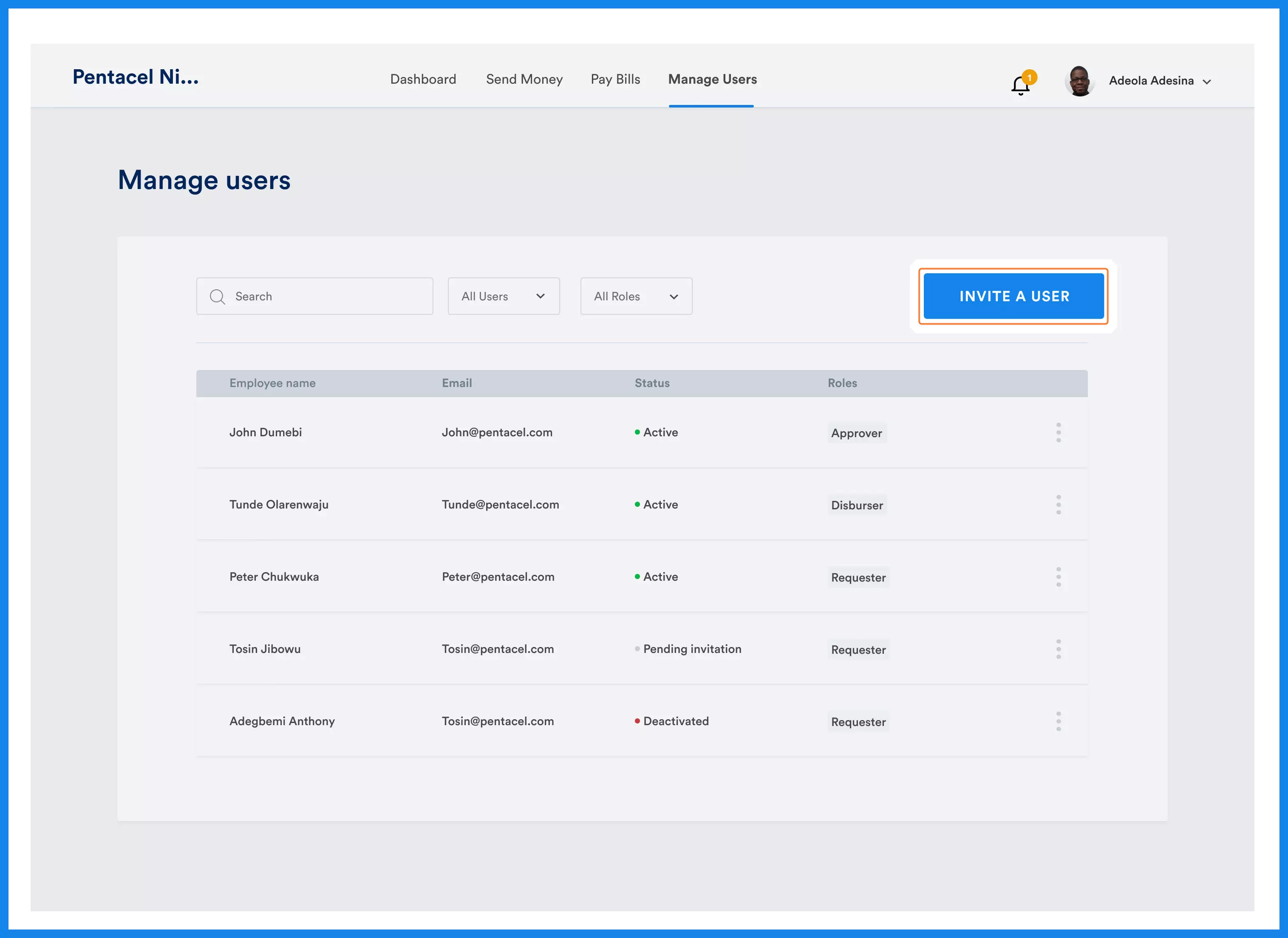
Task: Select the Adegbemi Anthony name cell
Action: click(x=282, y=721)
